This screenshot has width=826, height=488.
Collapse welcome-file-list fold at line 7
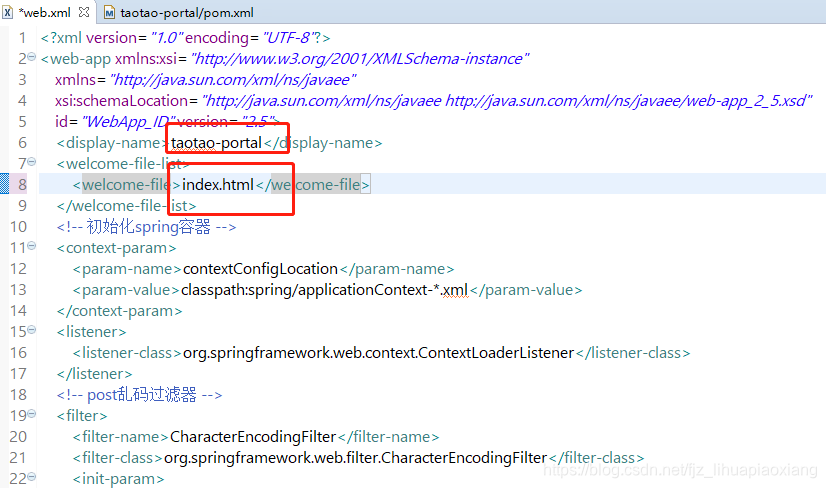32,162
